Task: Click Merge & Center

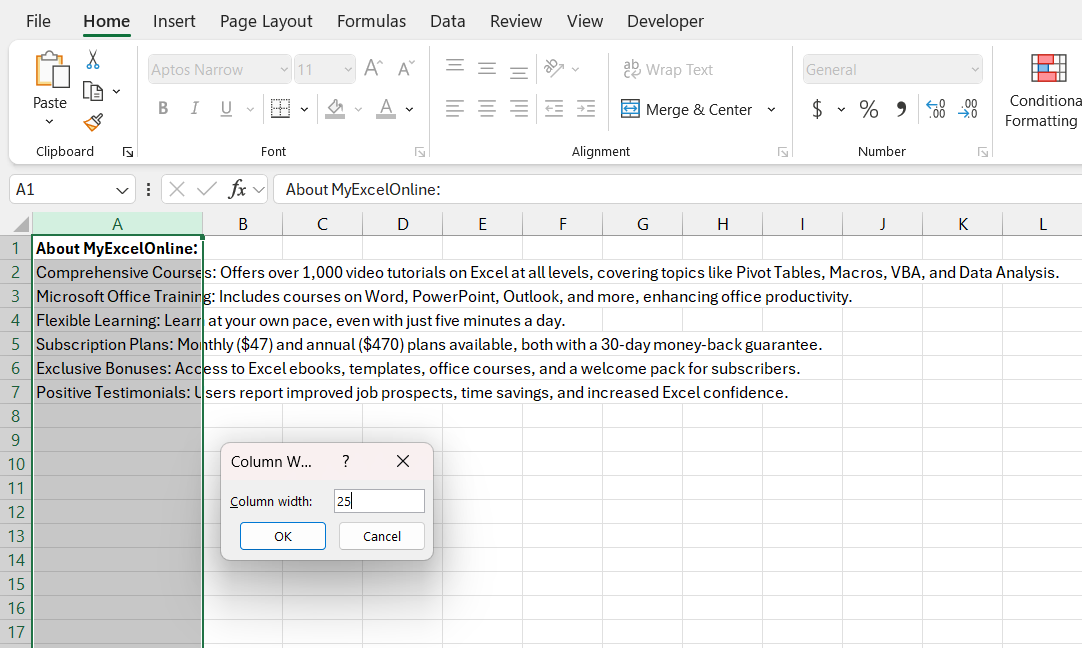Action: coord(686,109)
